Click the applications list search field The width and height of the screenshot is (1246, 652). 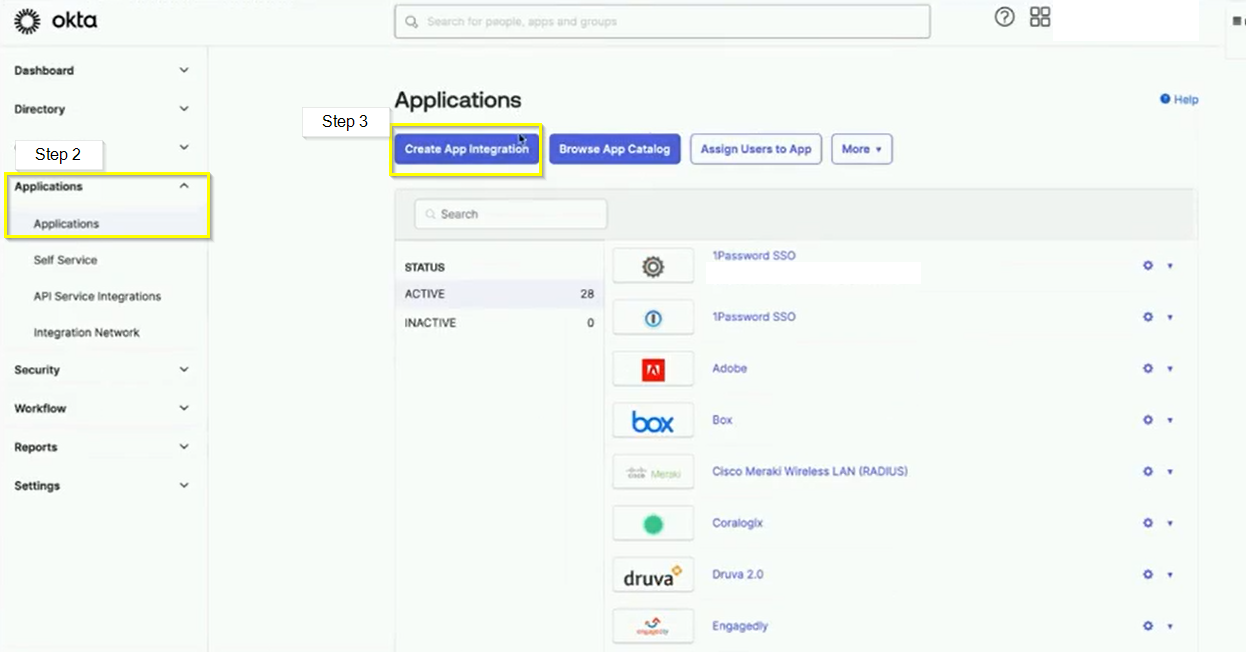[511, 214]
